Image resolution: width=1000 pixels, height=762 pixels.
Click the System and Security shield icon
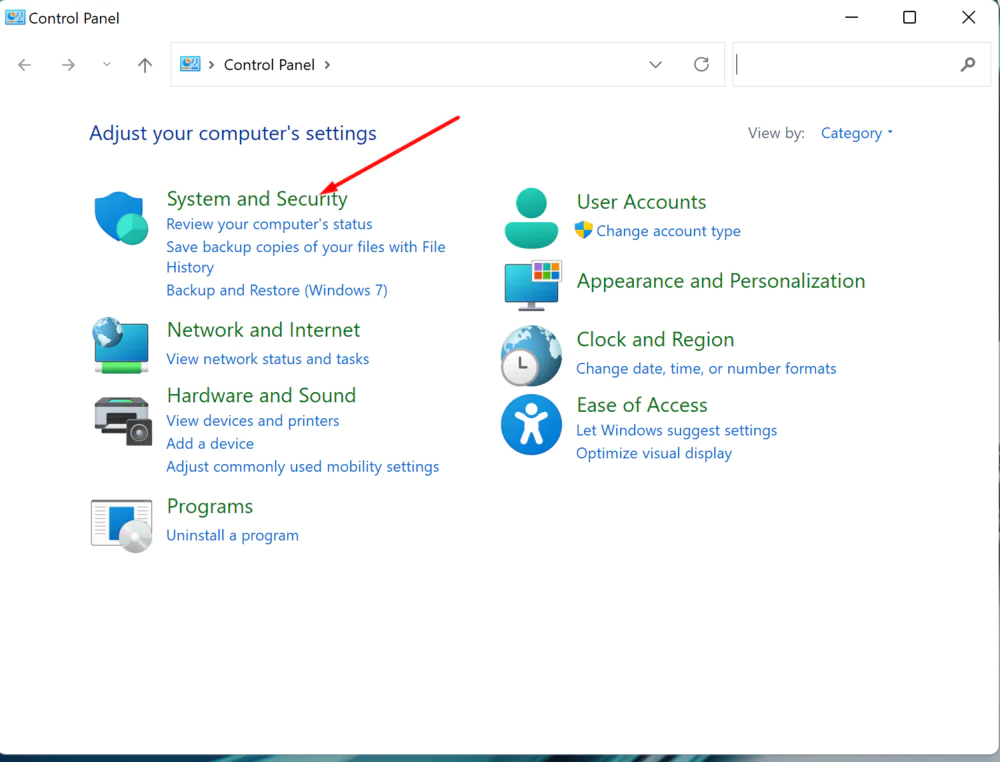(x=121, y=218)
